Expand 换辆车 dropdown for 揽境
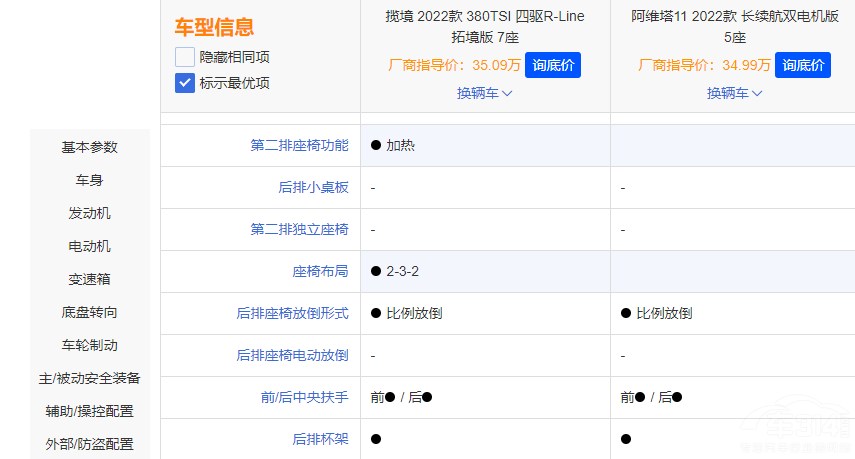 pyautogui.click(x=485, y=93)
